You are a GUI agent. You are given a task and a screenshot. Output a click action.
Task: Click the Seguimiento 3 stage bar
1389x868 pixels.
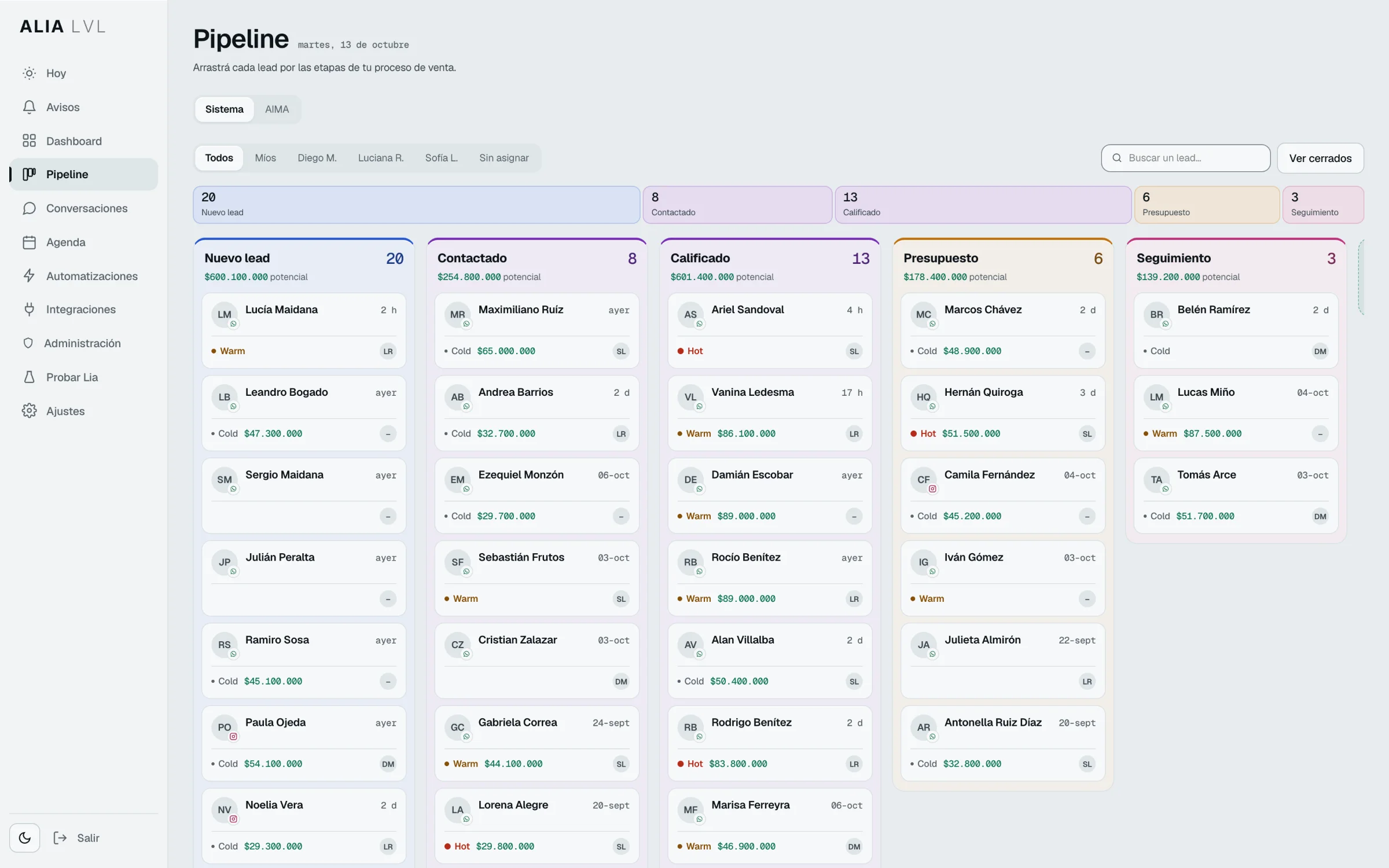1324,205
